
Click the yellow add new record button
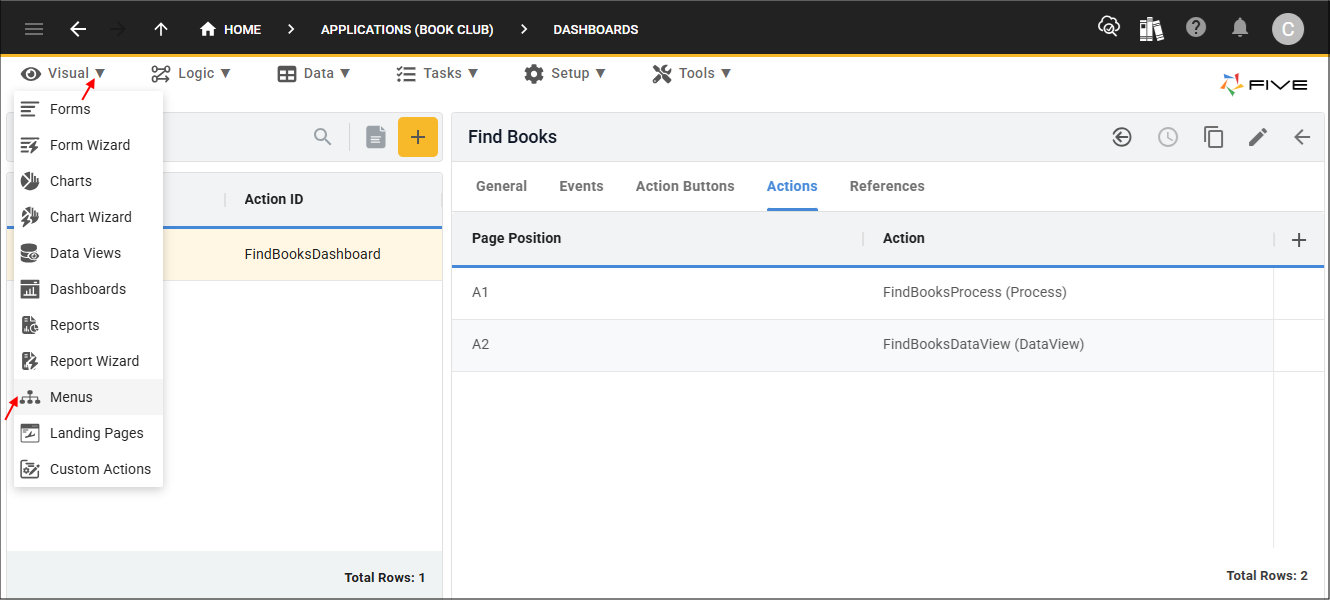tap(418, 137)
